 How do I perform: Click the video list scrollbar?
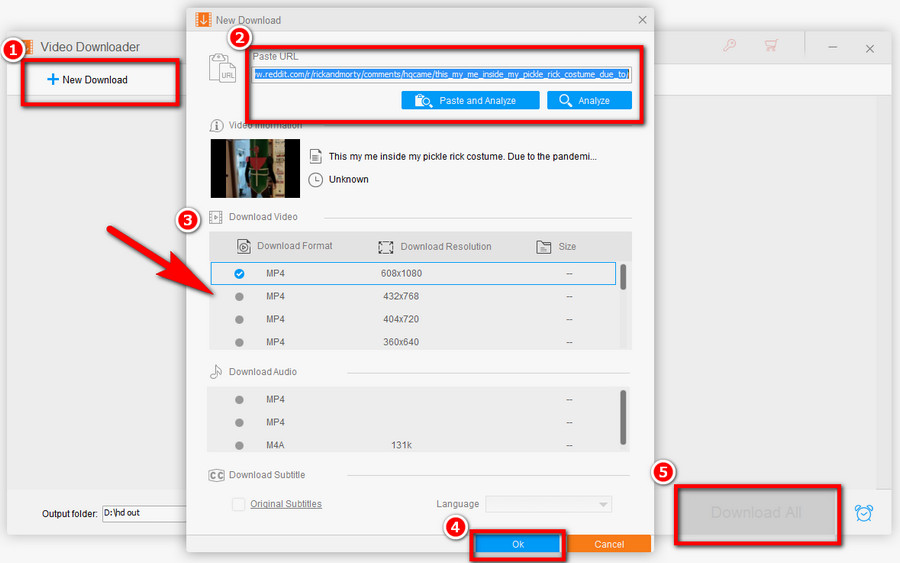click(623, 277)
